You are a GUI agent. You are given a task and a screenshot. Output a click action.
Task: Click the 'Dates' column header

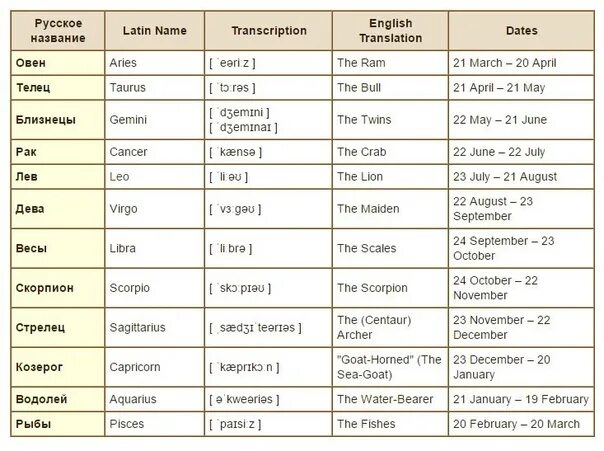521,31
